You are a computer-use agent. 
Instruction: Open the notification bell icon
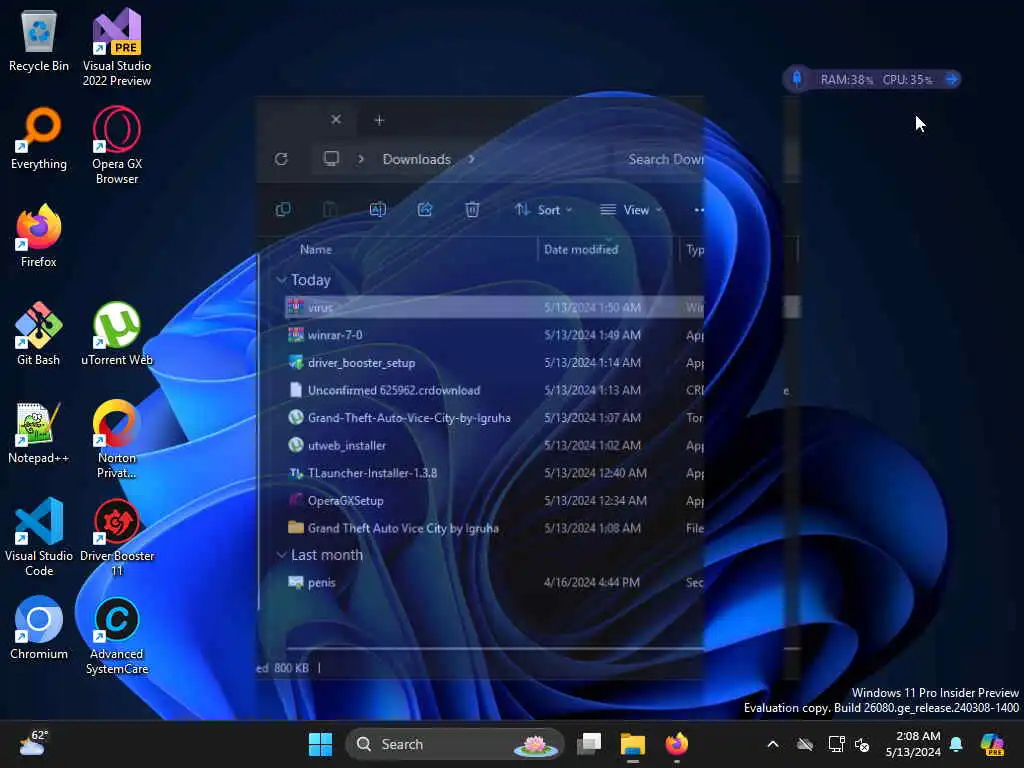tap(956, 744)
